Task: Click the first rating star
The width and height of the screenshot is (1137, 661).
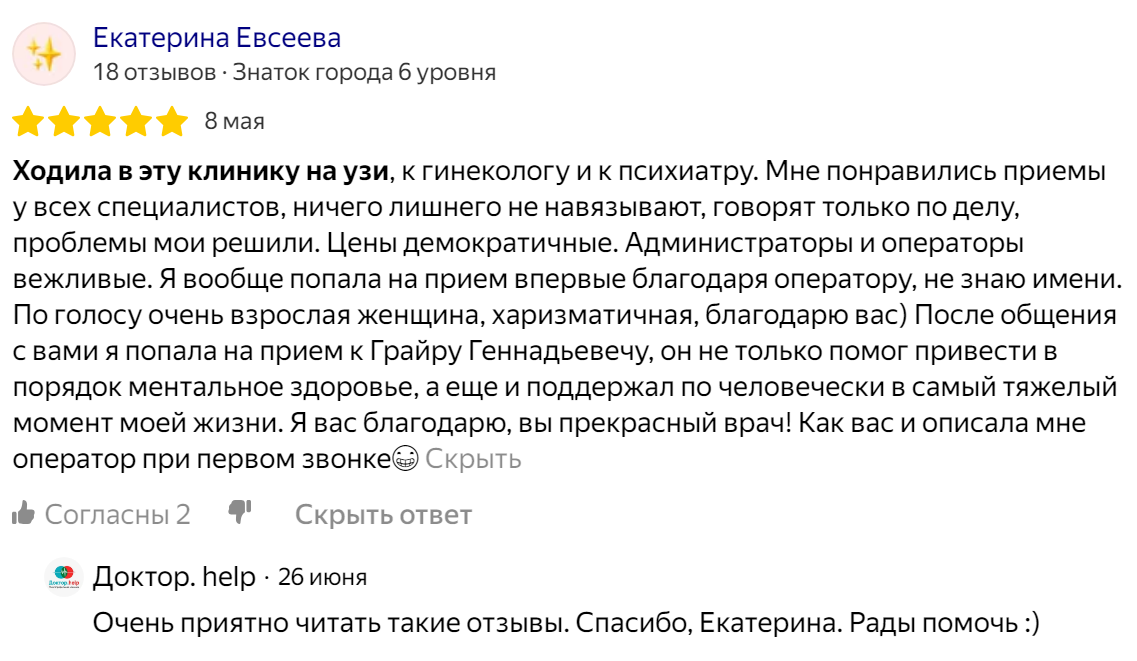Action: click(28, 122)
